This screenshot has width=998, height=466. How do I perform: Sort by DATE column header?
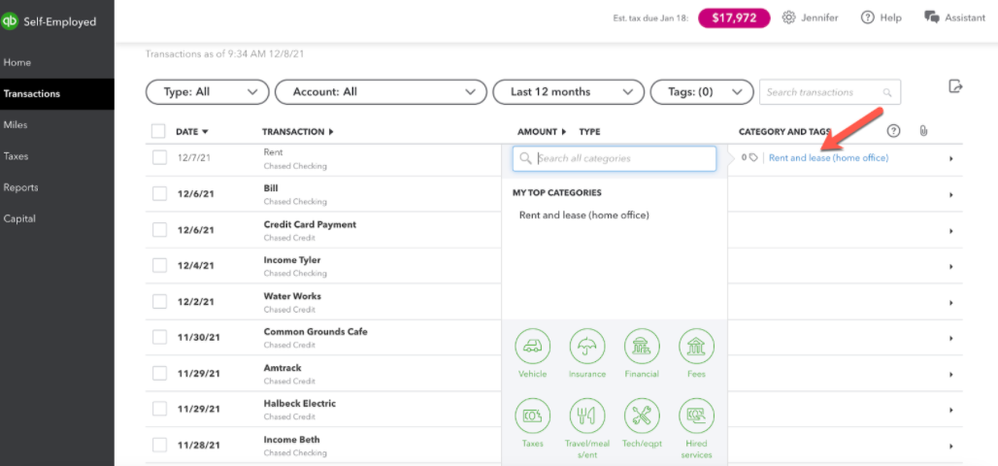click(192, 132)
